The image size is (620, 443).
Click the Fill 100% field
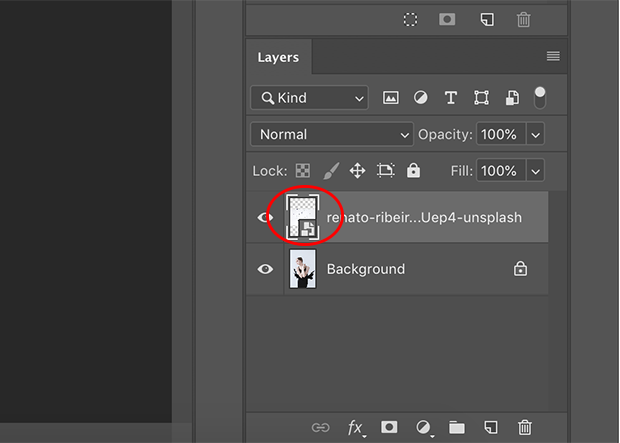click(x=501, y=171)
